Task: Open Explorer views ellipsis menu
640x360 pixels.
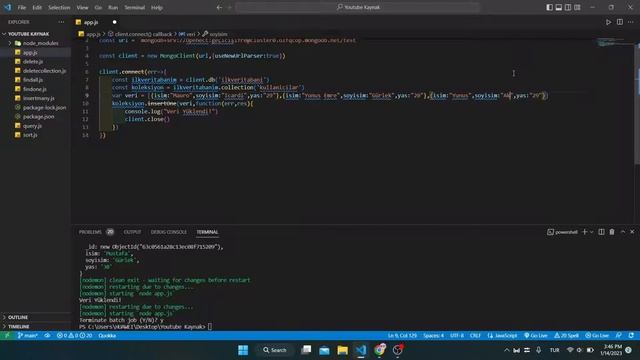Action: (x=61, y=22)
